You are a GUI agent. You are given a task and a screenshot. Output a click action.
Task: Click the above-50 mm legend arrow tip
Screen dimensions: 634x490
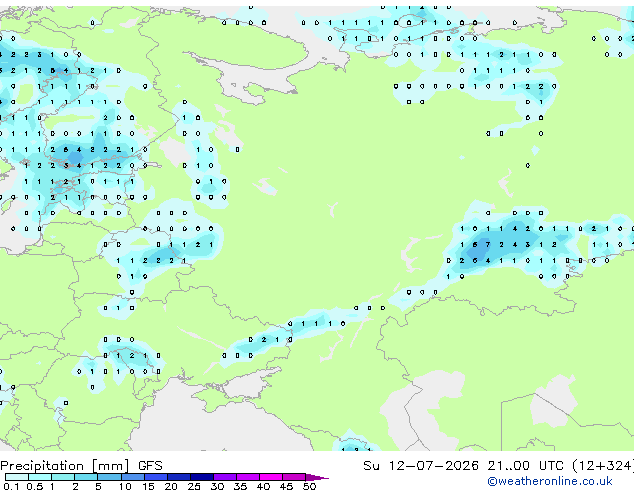[x=317, y=477]
